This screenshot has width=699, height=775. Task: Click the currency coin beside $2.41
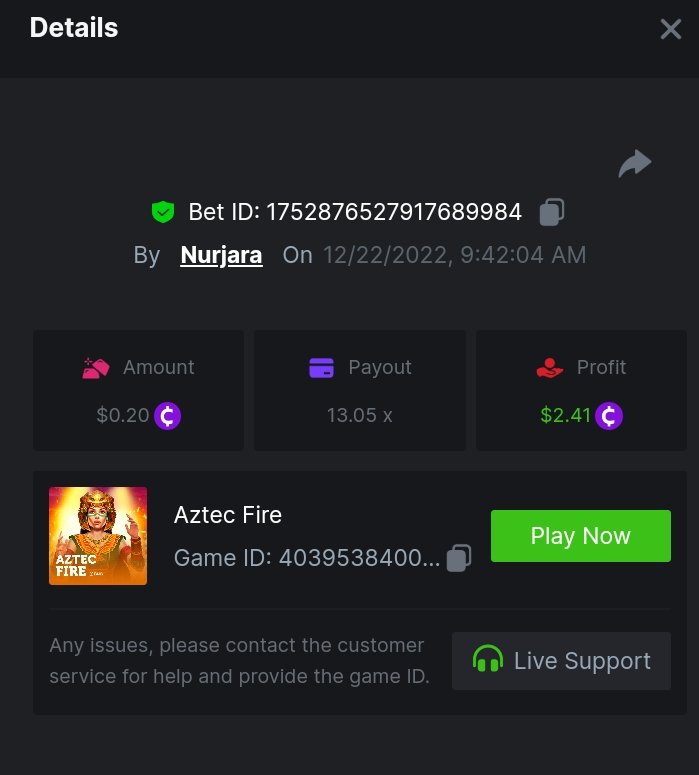609,415
